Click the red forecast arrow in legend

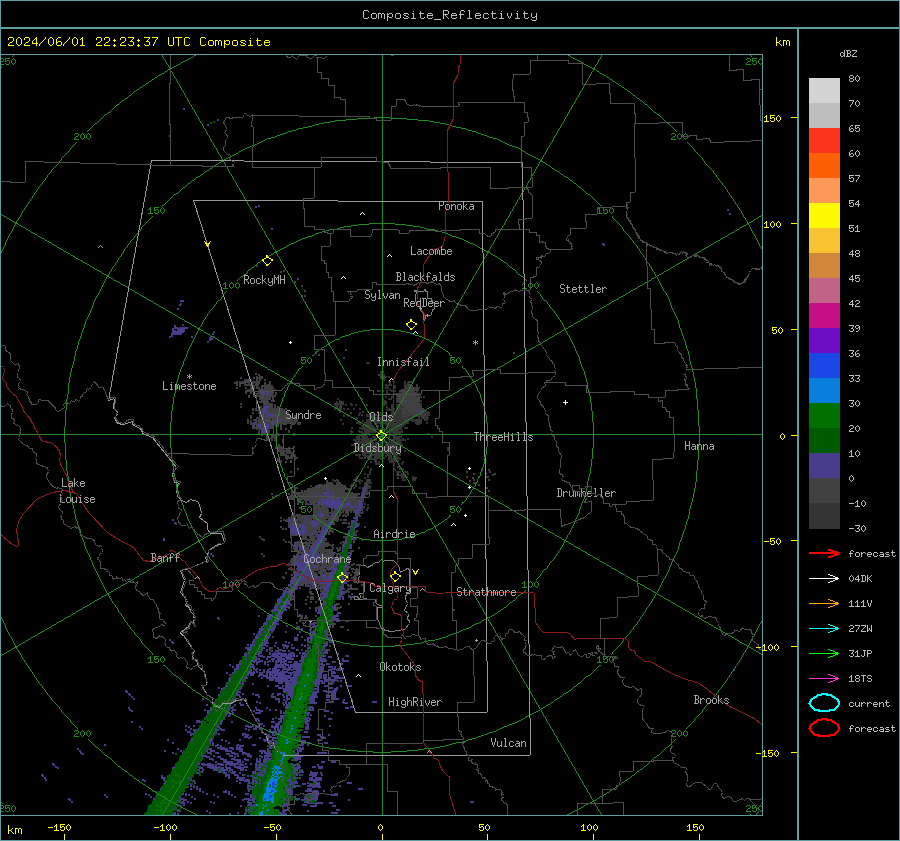[824, 553]
